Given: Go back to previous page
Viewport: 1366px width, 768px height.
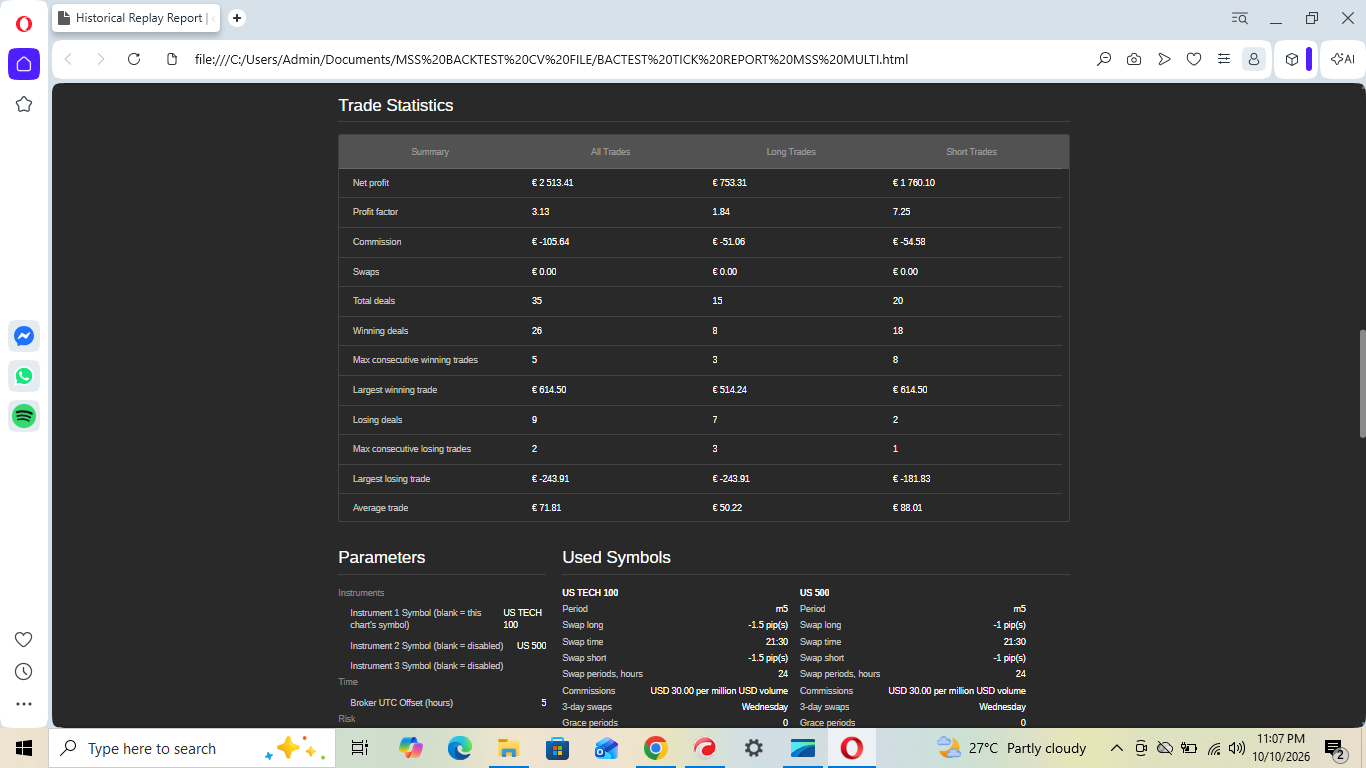Looking at the screenshot, I should (x=68, y=59).
